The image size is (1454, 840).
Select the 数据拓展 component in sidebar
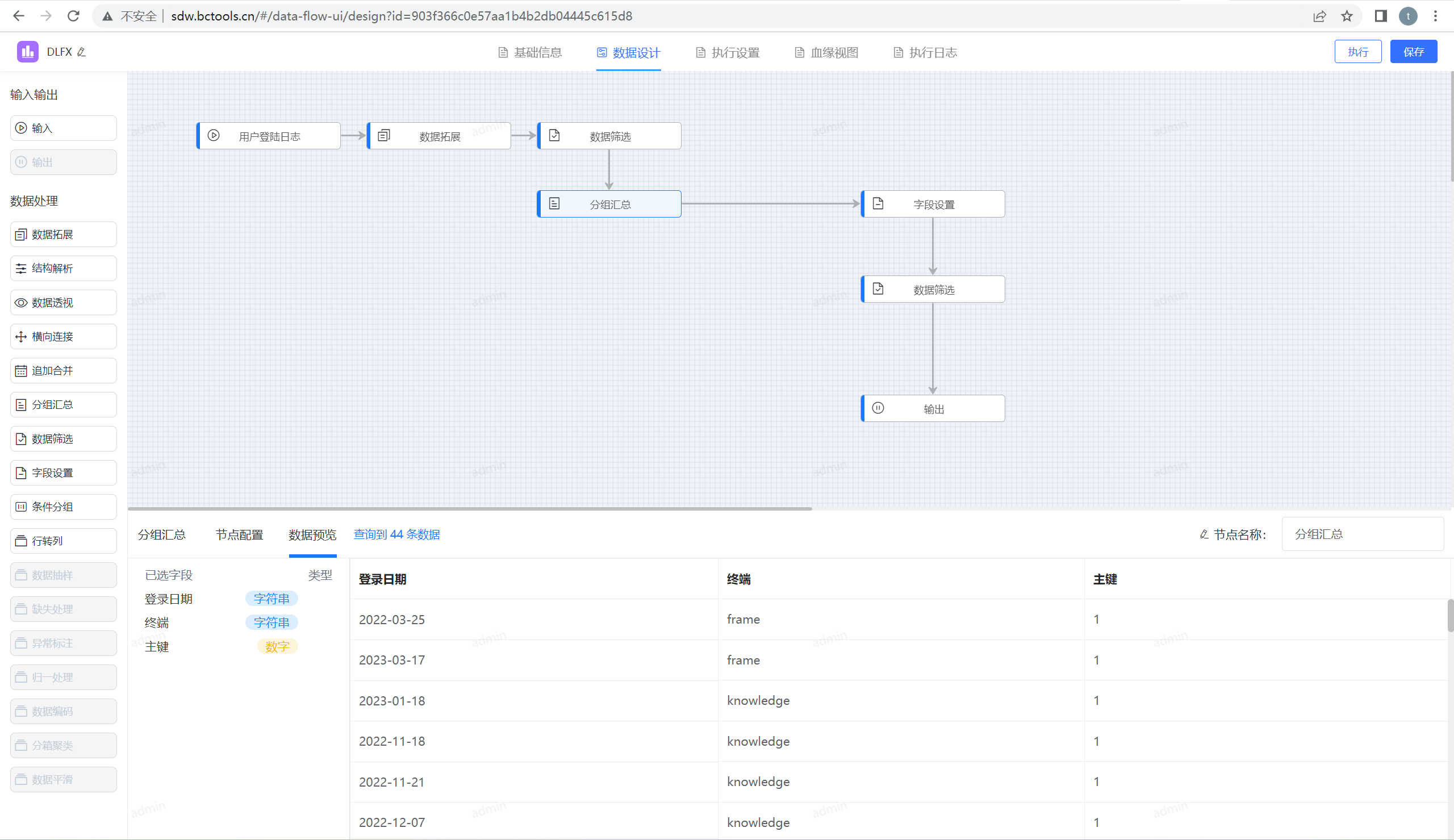[x=64, y=234]
